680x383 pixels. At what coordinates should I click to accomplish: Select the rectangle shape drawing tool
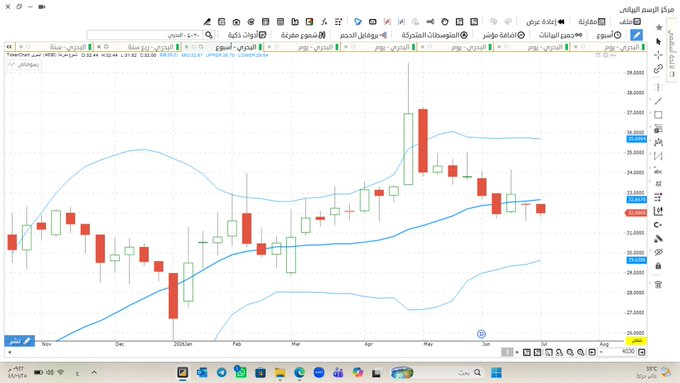(658, 115)
